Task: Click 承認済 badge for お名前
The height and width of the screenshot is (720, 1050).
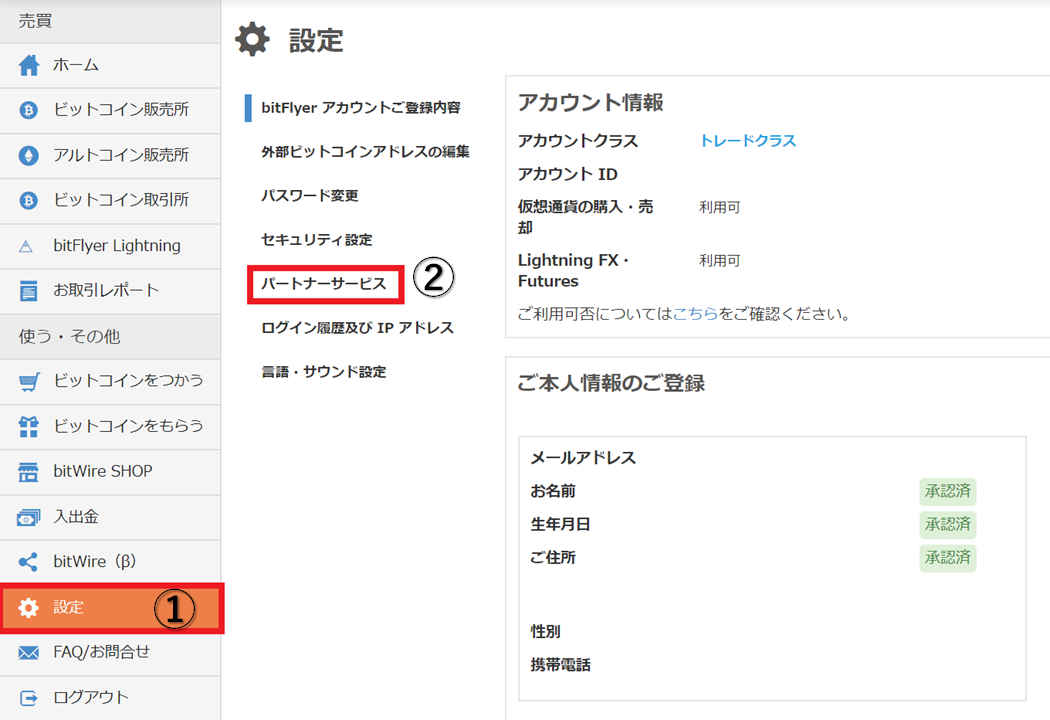Action: (x=948, y=492)
